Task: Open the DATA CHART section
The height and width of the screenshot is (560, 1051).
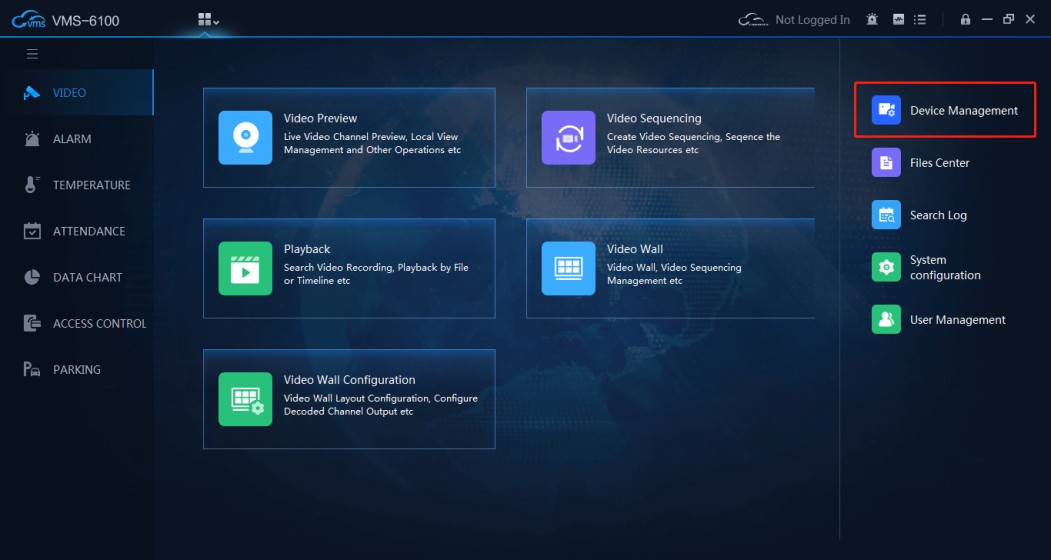Action: tap(87, 277)
